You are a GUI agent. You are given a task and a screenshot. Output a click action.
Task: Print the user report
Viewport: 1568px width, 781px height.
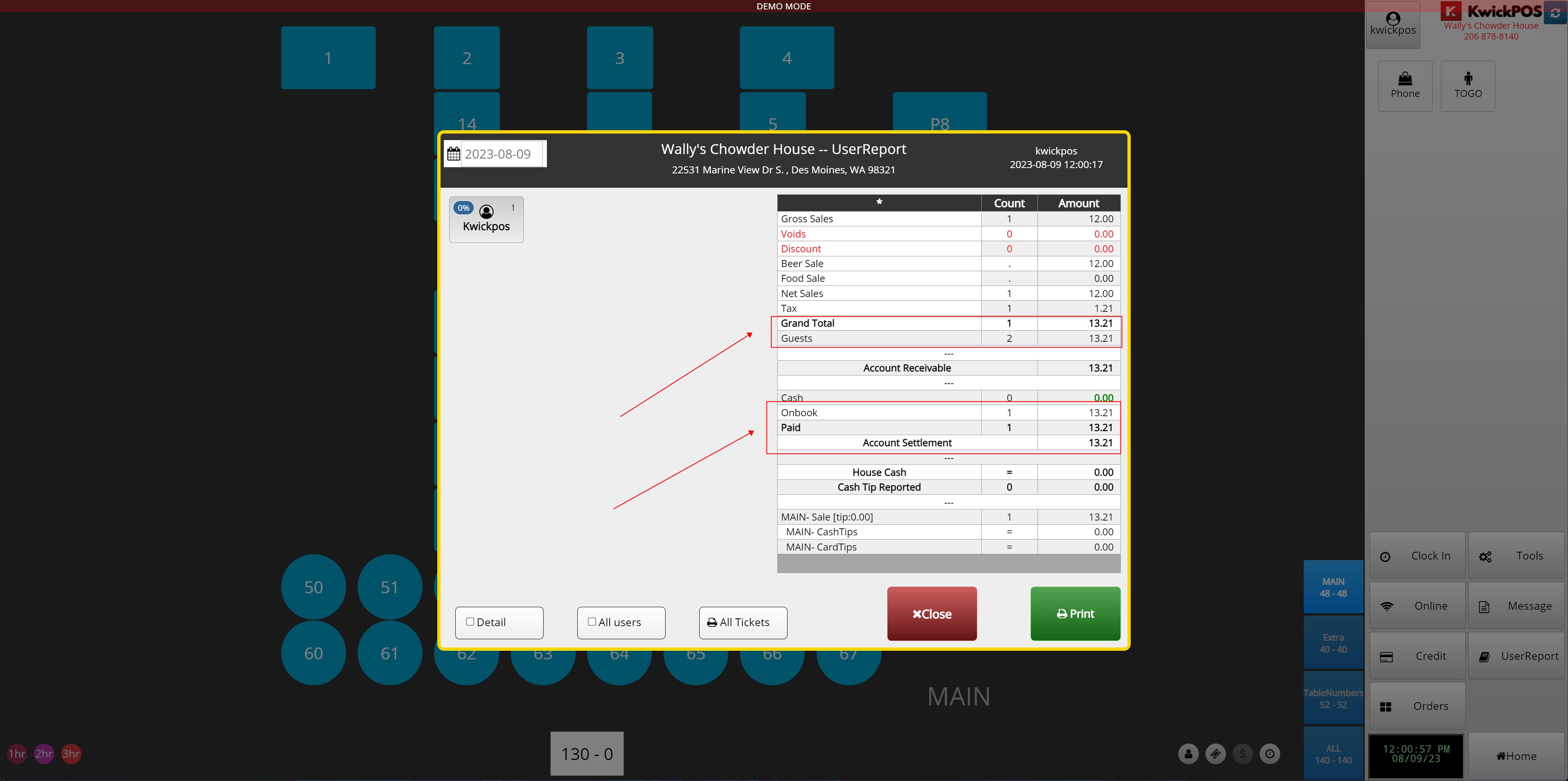pos(1075,613)
